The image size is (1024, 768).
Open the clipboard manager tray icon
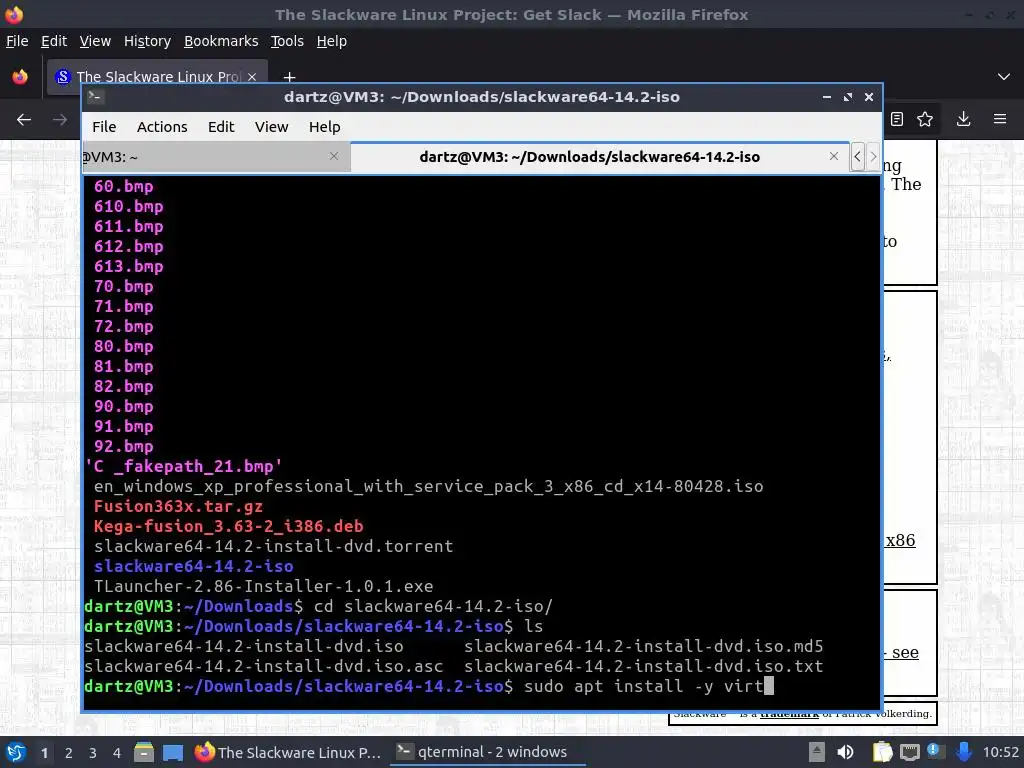point(882,752)
